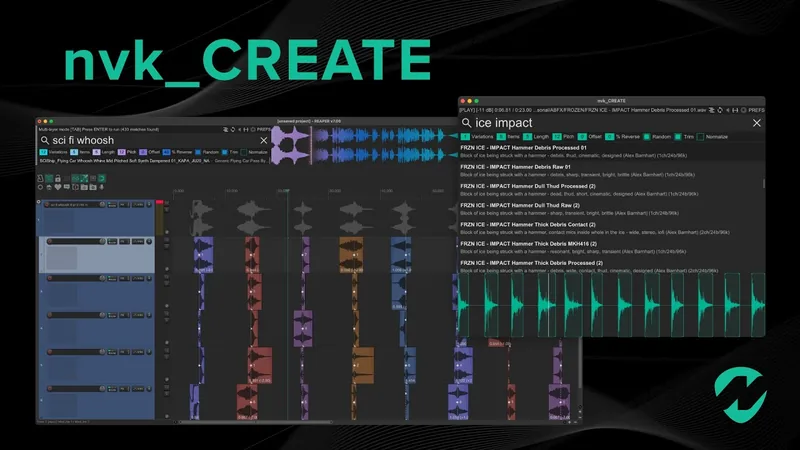Click the 'ice impact' search field in nvk_CREATE

click(x=610, y=123)
